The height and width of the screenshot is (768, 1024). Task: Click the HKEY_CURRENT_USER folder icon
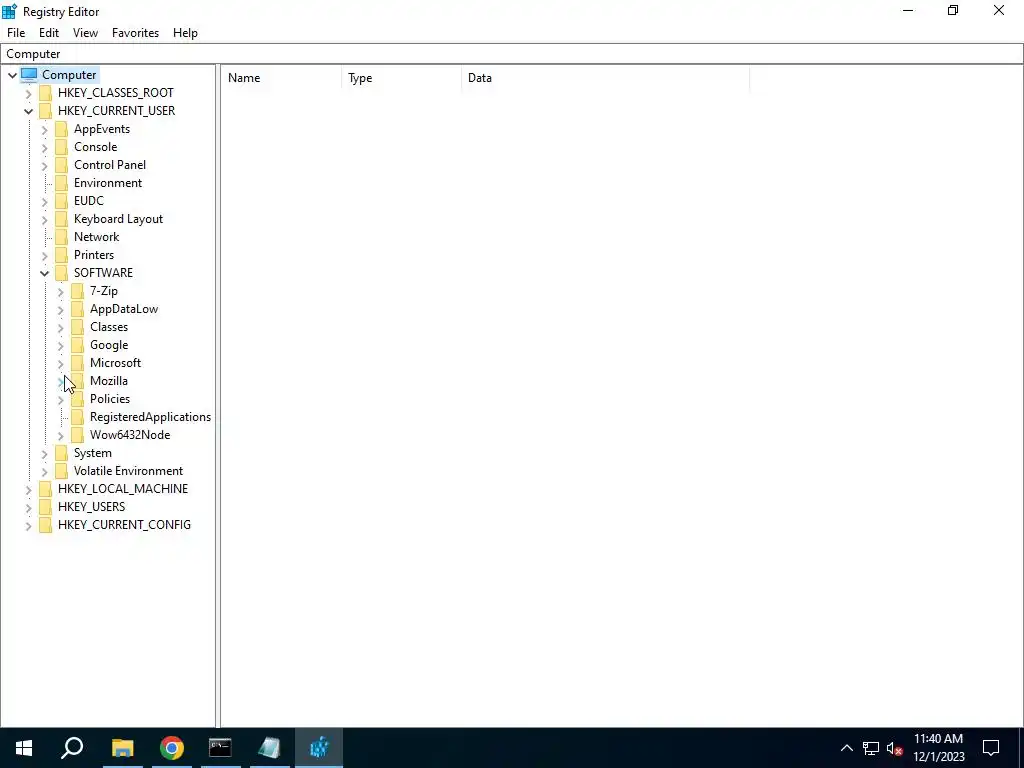point(45,110)
